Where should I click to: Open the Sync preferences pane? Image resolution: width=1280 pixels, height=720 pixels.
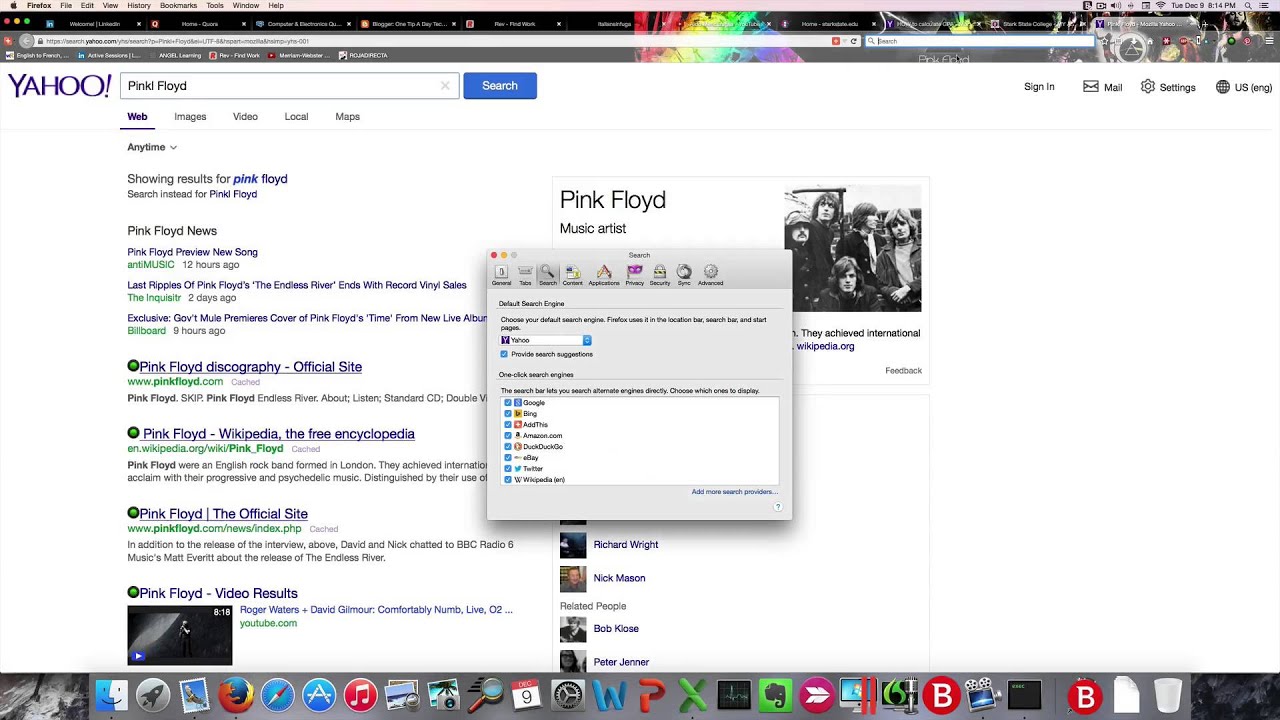[684, 275]
